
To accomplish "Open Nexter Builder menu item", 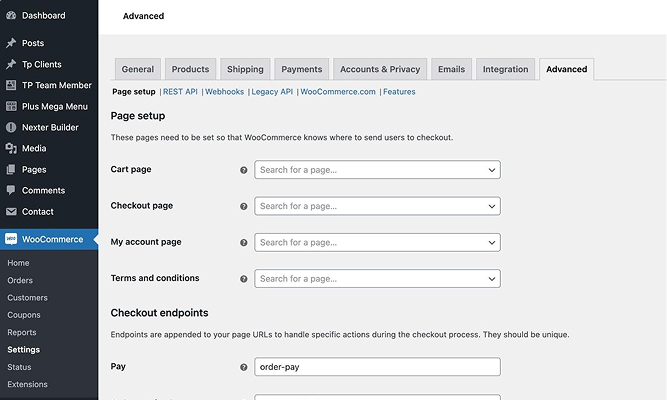I will click(x=49, y=127).
